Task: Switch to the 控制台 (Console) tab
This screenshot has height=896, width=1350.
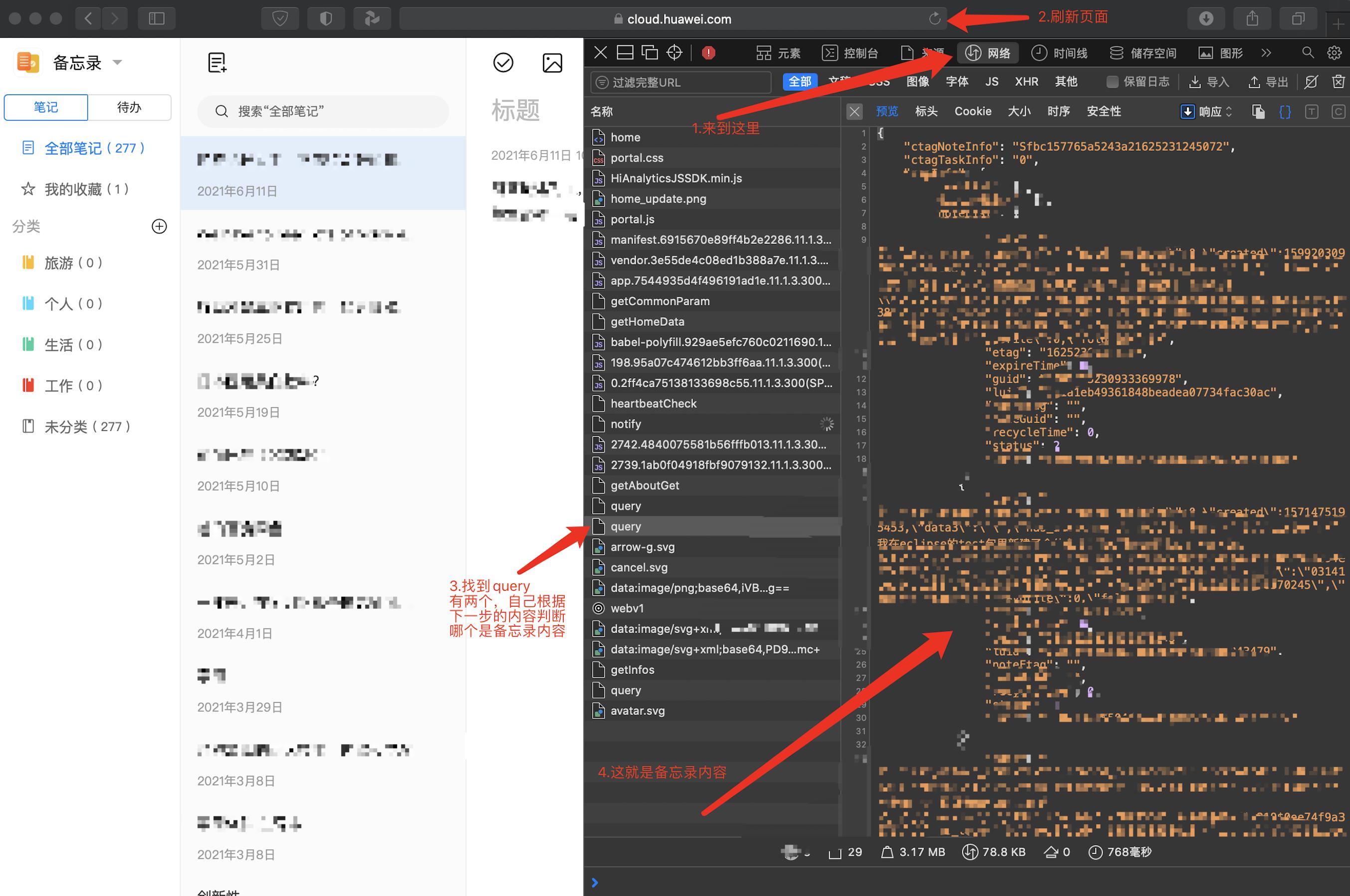Action: click(x=850, y=53)
